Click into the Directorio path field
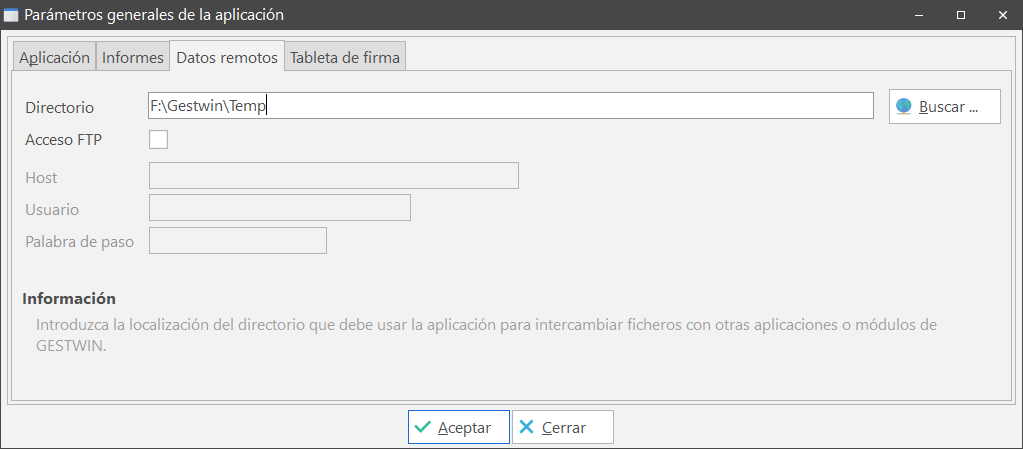Screen dimensions: 1023x449 510,106
